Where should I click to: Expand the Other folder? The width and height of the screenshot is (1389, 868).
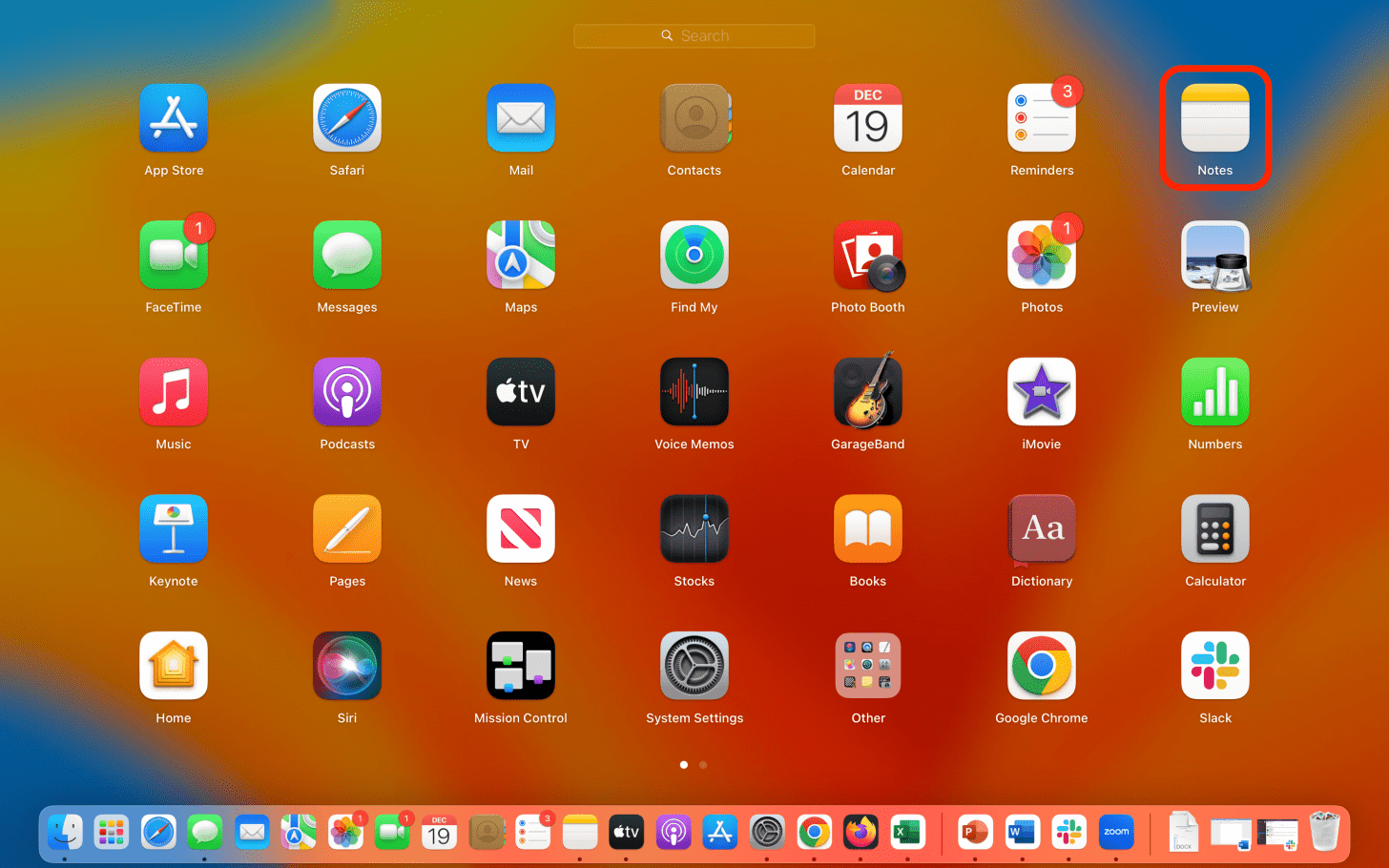coord(867,665)
